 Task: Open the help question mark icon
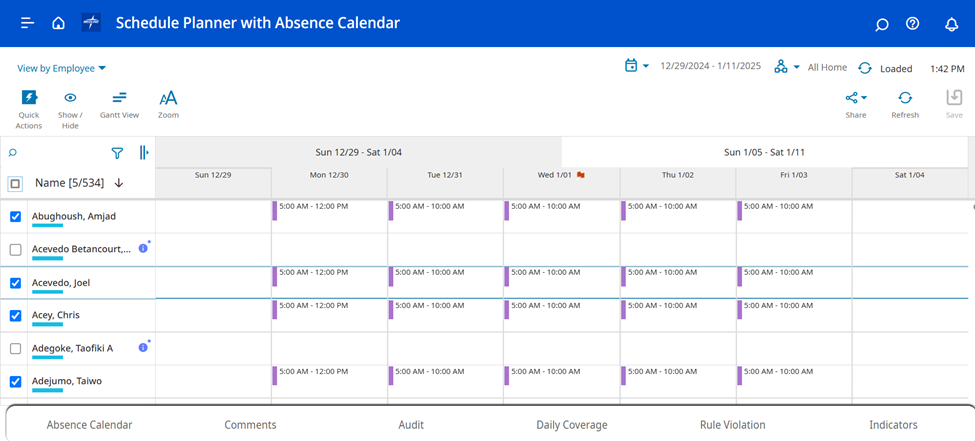point(912,24)
